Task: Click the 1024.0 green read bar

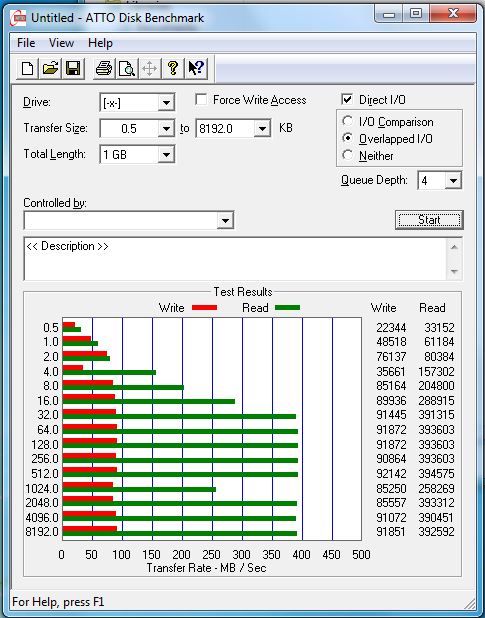Action: [x=139, y=490]
